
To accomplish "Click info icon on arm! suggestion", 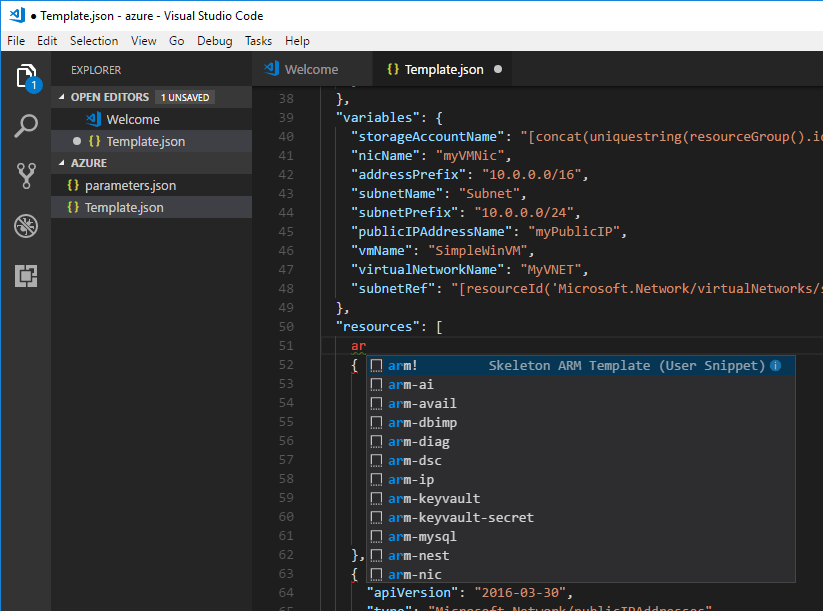I will click(x=775, y=365).
